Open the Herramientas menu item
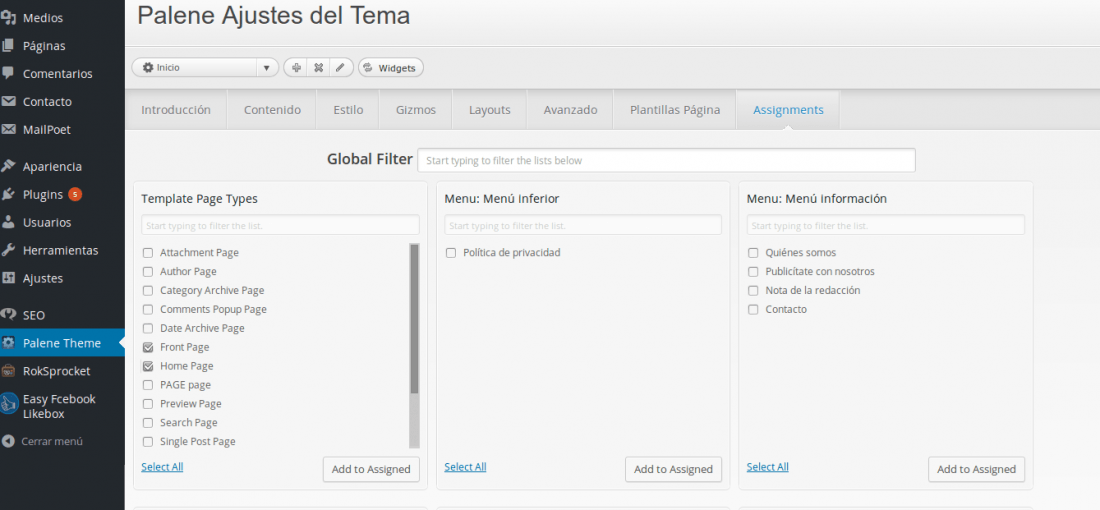 coord(62,250)
